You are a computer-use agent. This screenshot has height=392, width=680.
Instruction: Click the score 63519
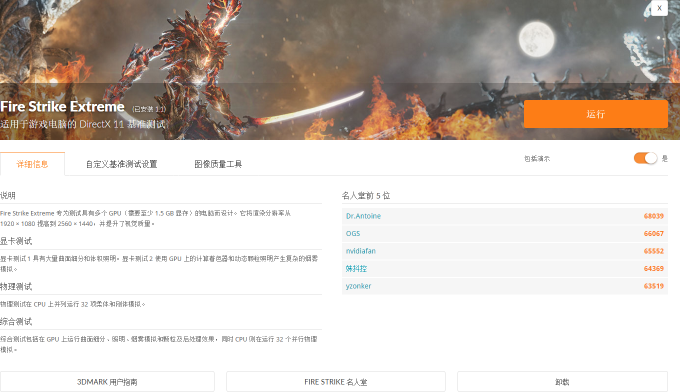tap(654, 286)
